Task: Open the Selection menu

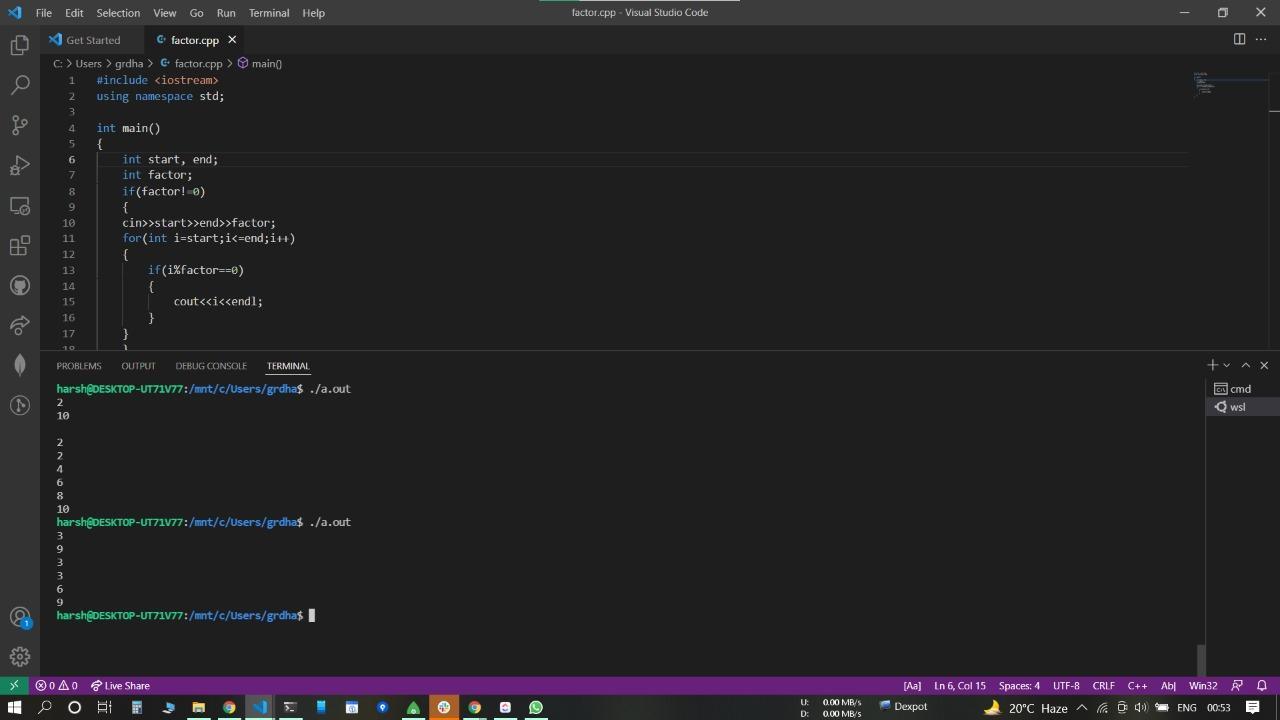Action: coord(118,13)
